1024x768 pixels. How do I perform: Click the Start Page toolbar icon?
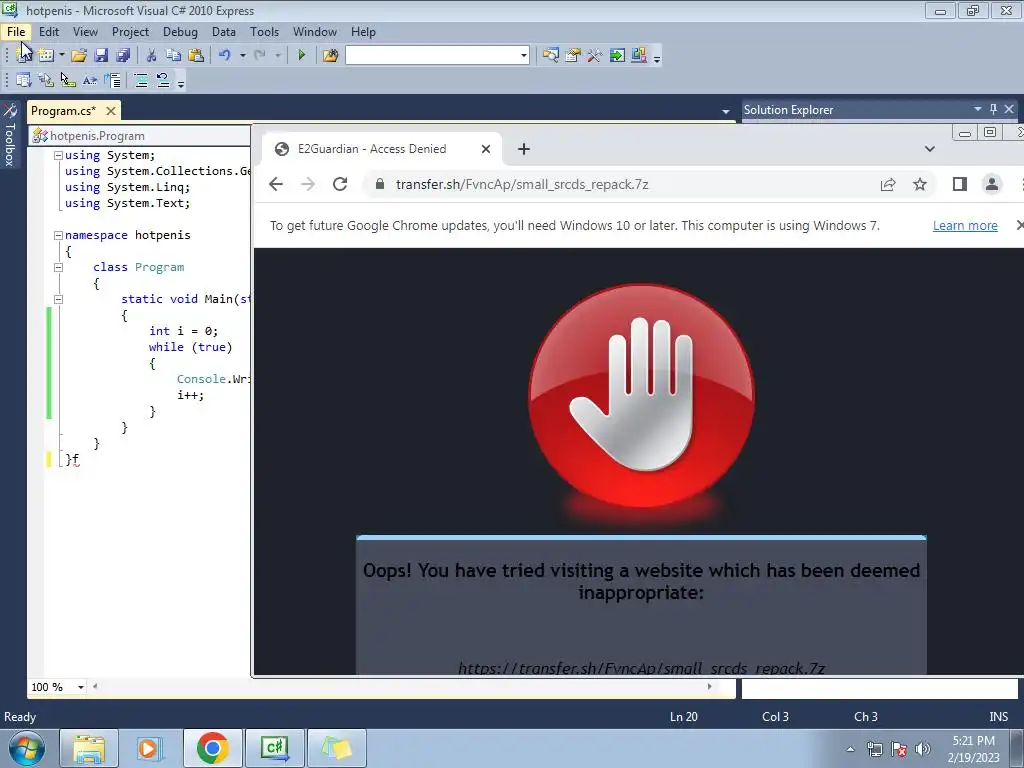616,56
